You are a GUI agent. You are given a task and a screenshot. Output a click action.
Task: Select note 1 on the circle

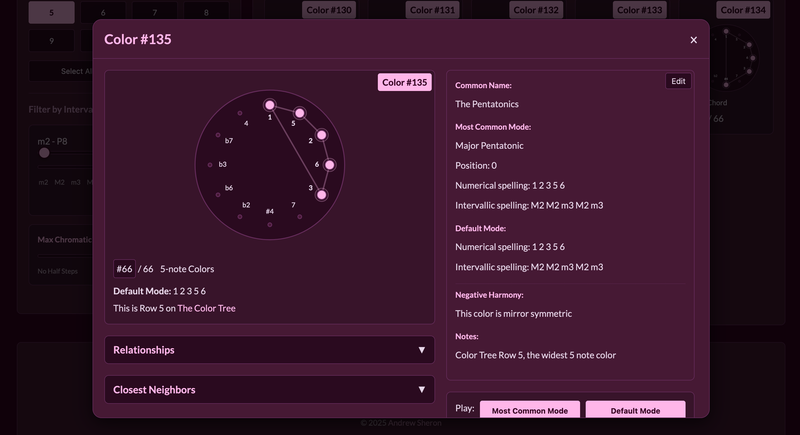click(x=269, y=105)
